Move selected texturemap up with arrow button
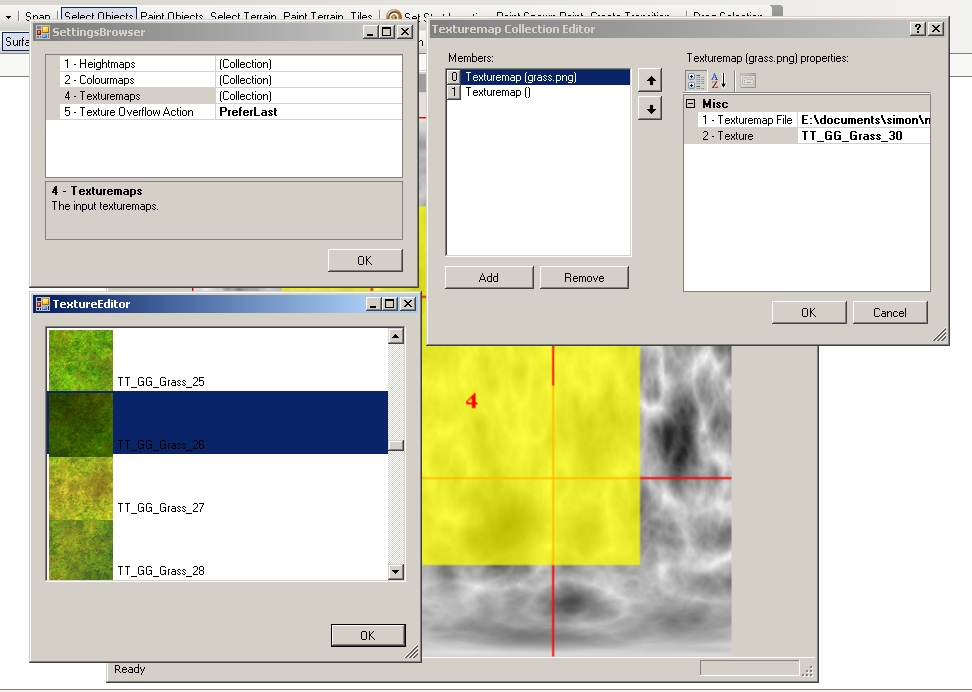This screenshot has width=972, height=692. (649, 80)
